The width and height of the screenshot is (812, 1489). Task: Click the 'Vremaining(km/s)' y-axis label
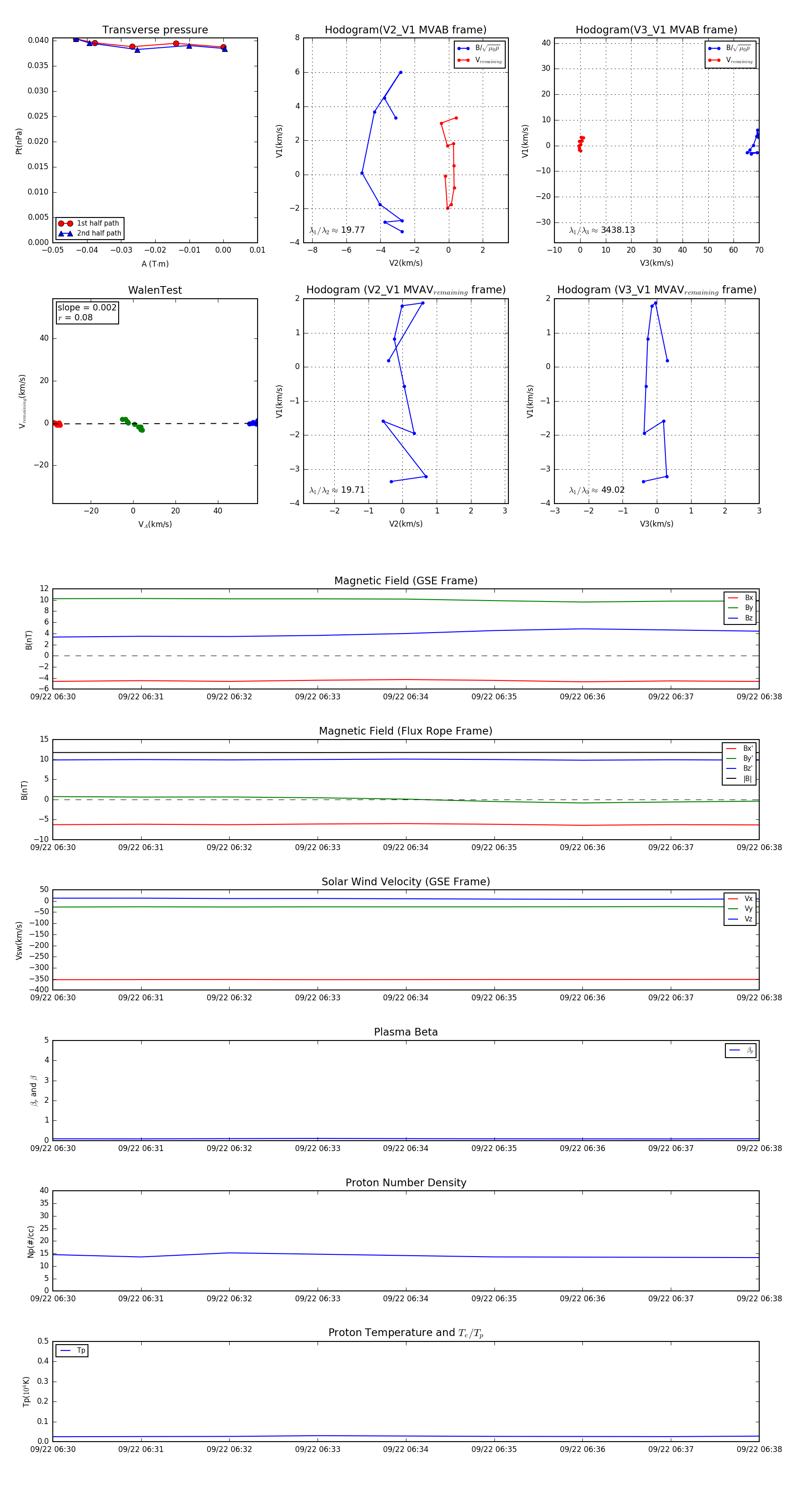(22, 401)
